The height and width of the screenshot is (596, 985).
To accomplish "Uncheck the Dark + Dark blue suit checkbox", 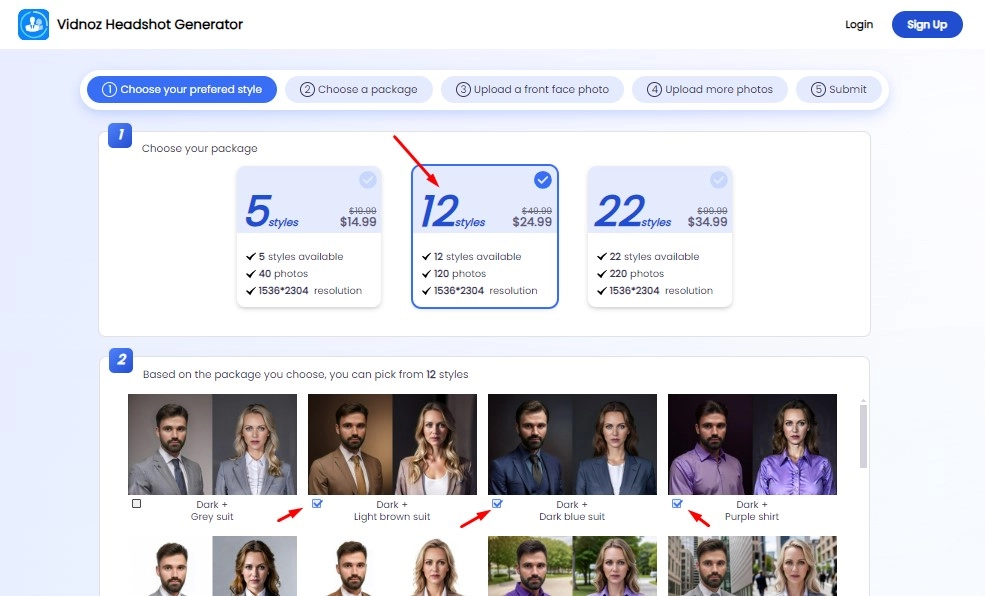I will tap(497, 504).
